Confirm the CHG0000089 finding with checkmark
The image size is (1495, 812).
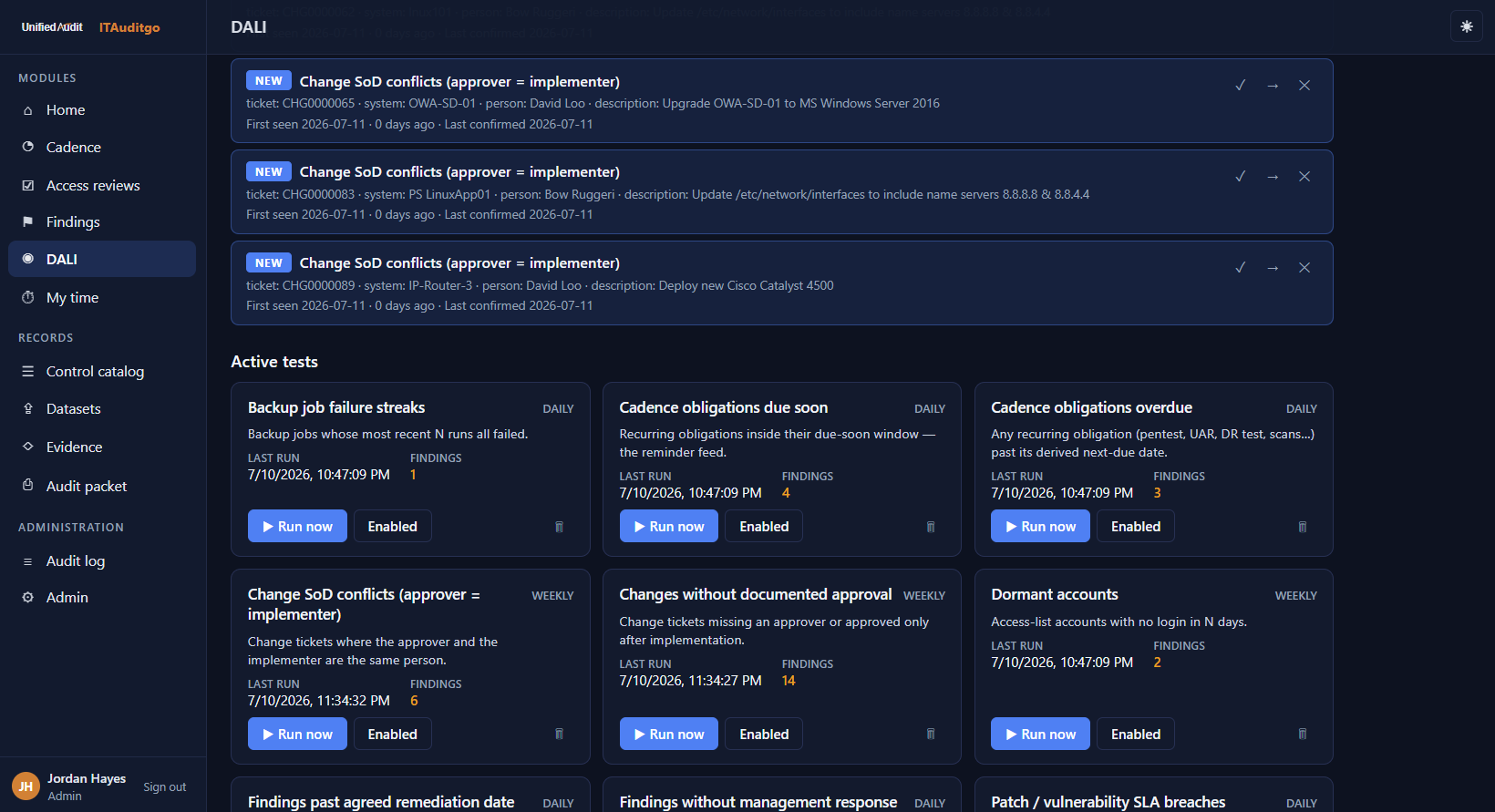coord(1241,267)
